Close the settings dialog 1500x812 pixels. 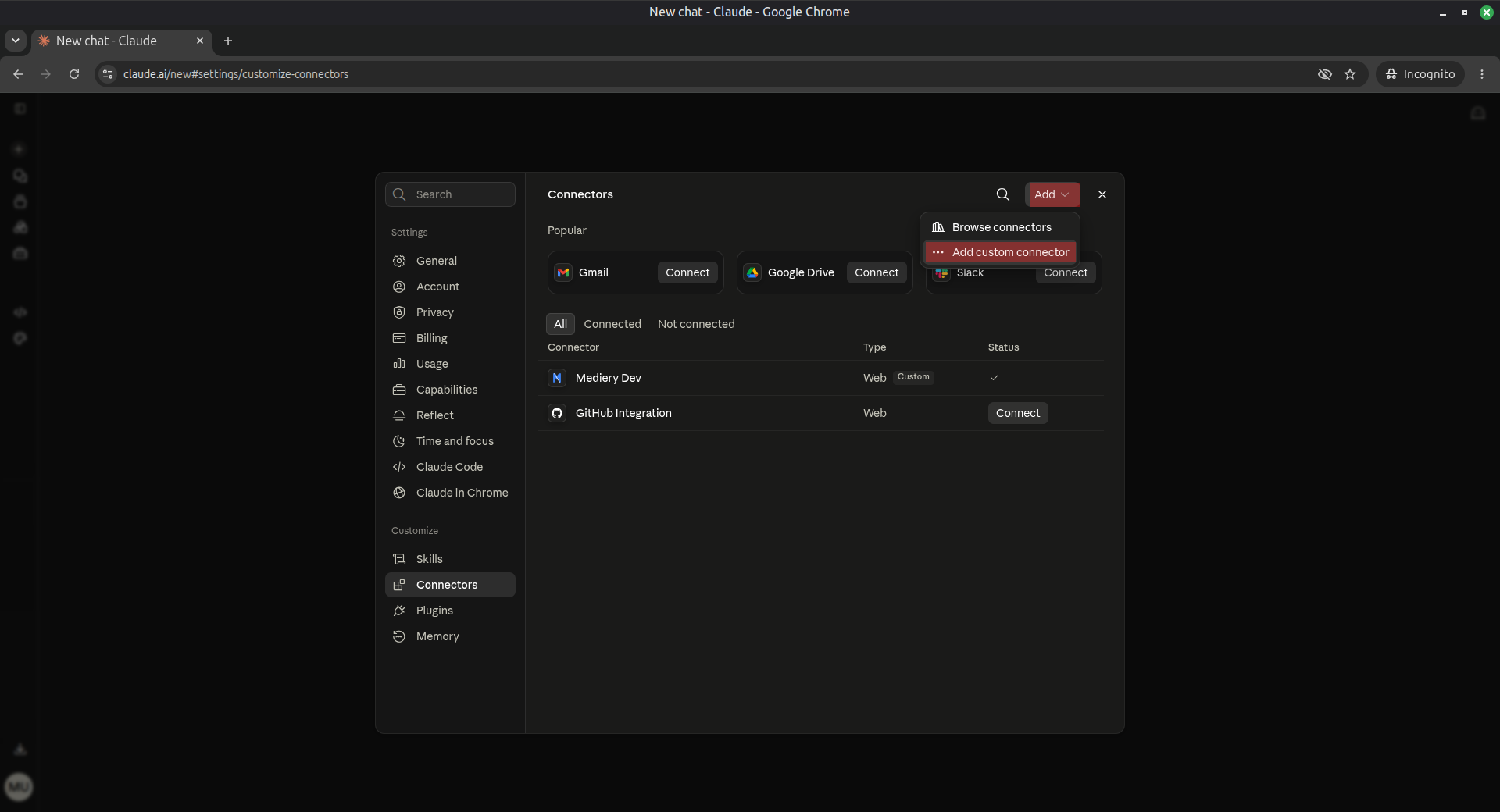(1102, 194)
